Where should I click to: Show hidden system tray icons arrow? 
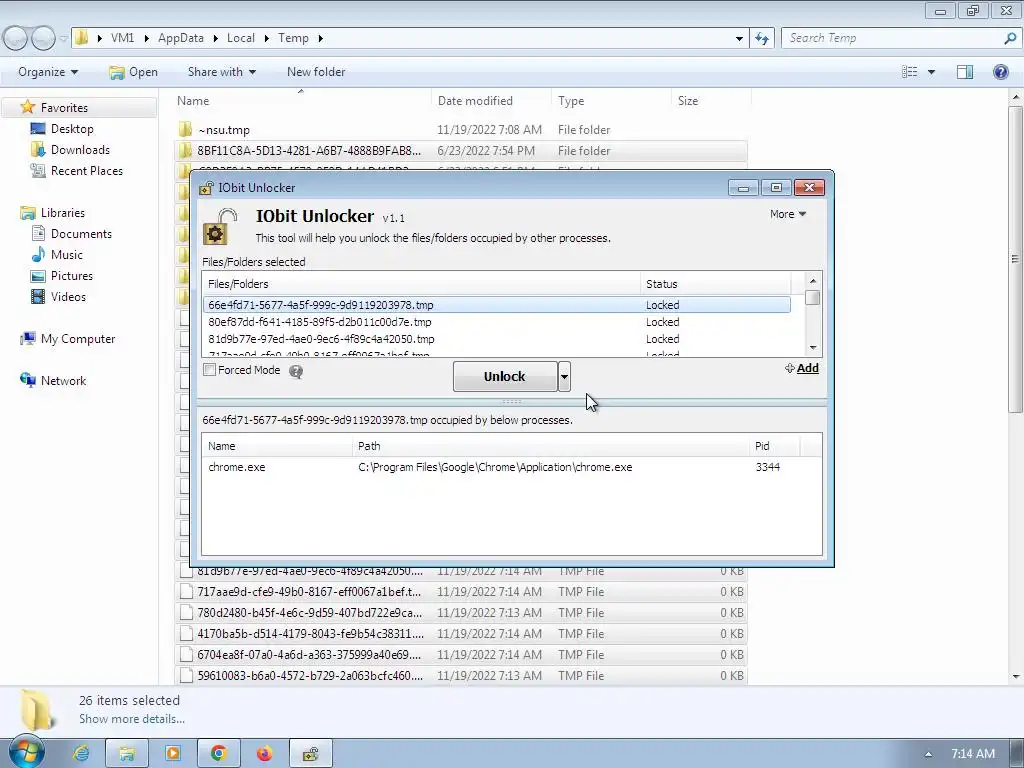pos(928,754)
